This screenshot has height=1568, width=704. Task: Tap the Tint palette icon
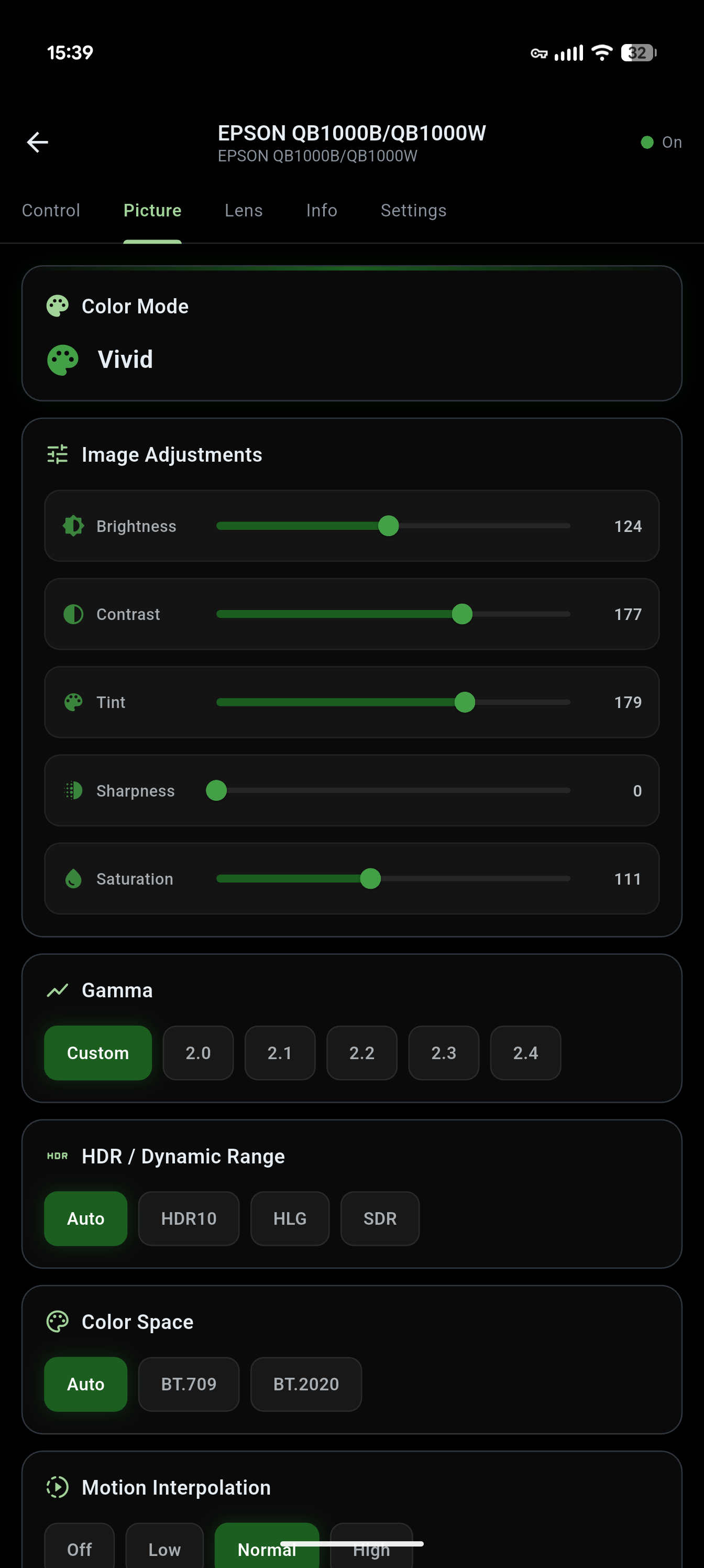(x=74, y=702)
